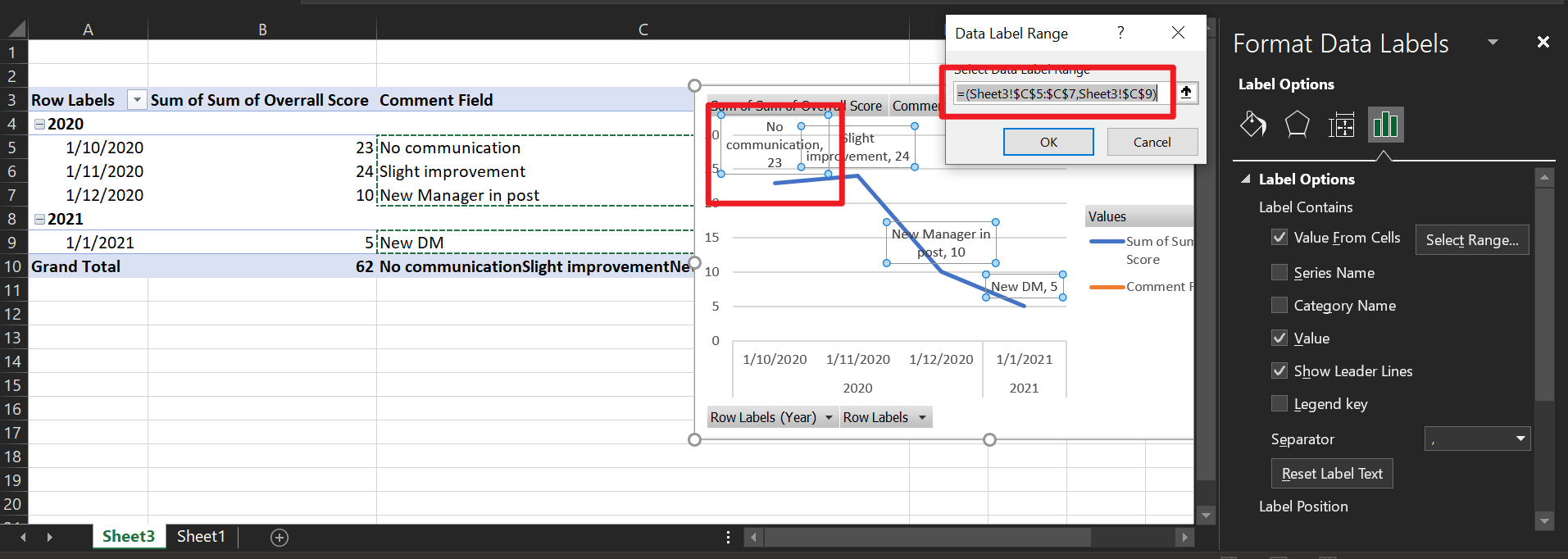Select the 'New Manager in post, 10' data label

tap(941, 243)
